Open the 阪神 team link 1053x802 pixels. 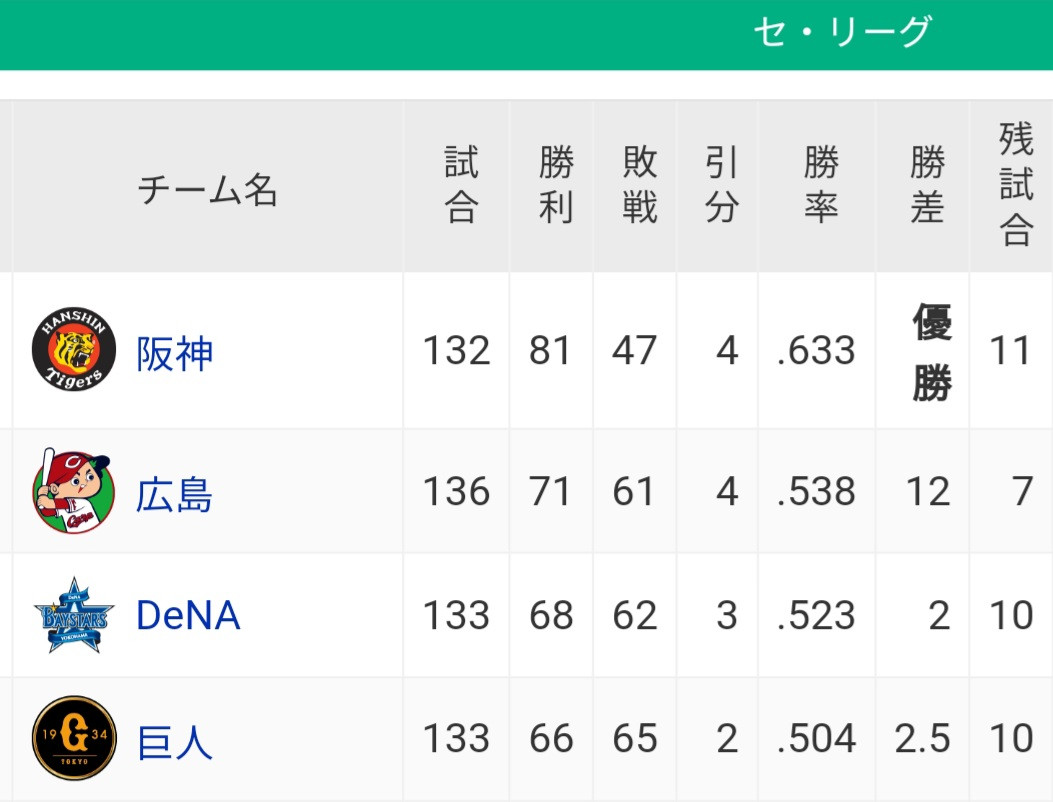point(175,353)
